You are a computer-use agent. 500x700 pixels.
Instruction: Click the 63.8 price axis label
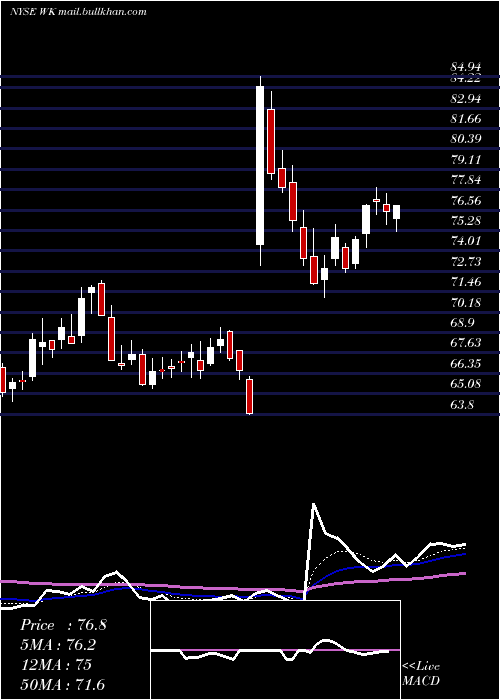coord(463,405)
